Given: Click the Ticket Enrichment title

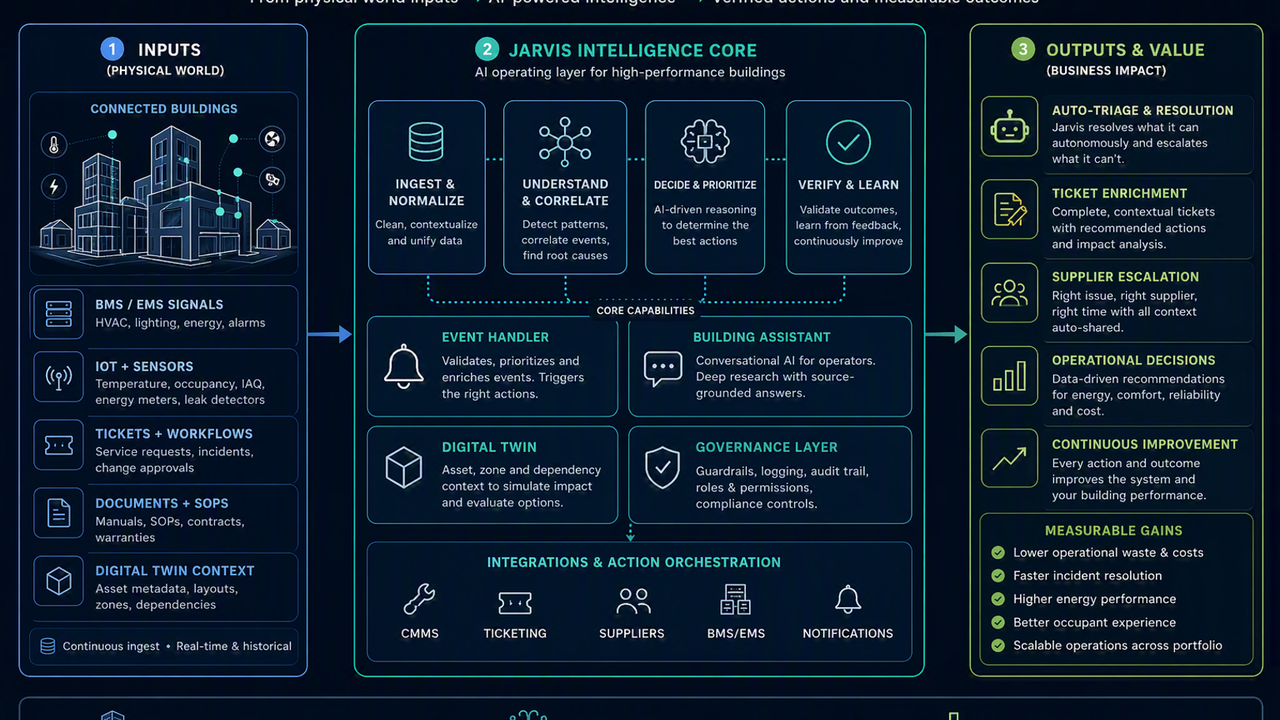Looking at the screenshot, I should click(x=1119, y=194).
